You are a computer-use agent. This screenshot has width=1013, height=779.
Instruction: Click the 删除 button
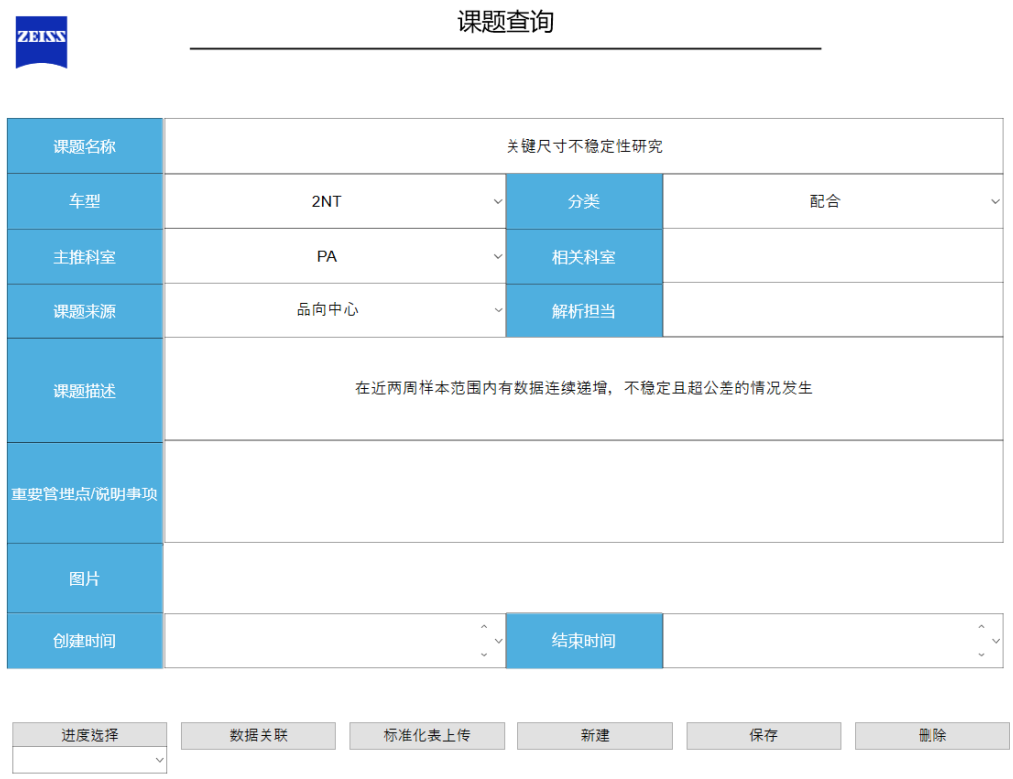932,736
